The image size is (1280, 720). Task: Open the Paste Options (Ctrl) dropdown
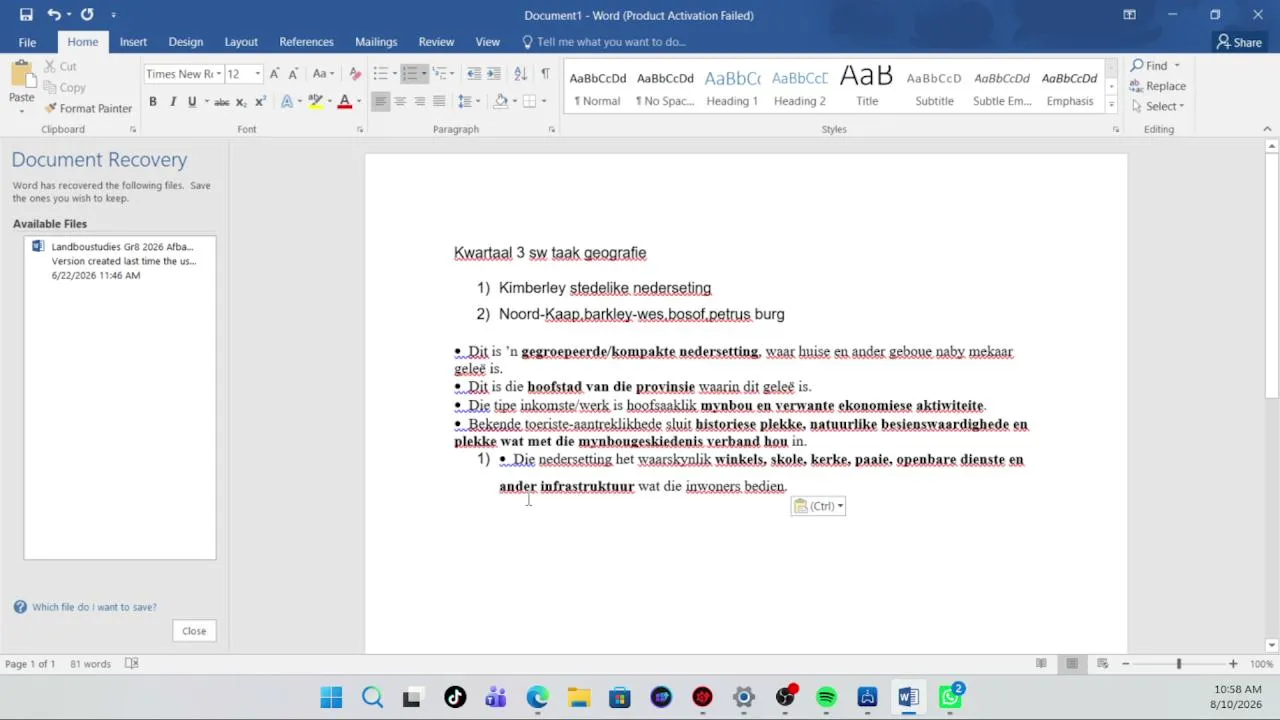[x=819, y=506]
